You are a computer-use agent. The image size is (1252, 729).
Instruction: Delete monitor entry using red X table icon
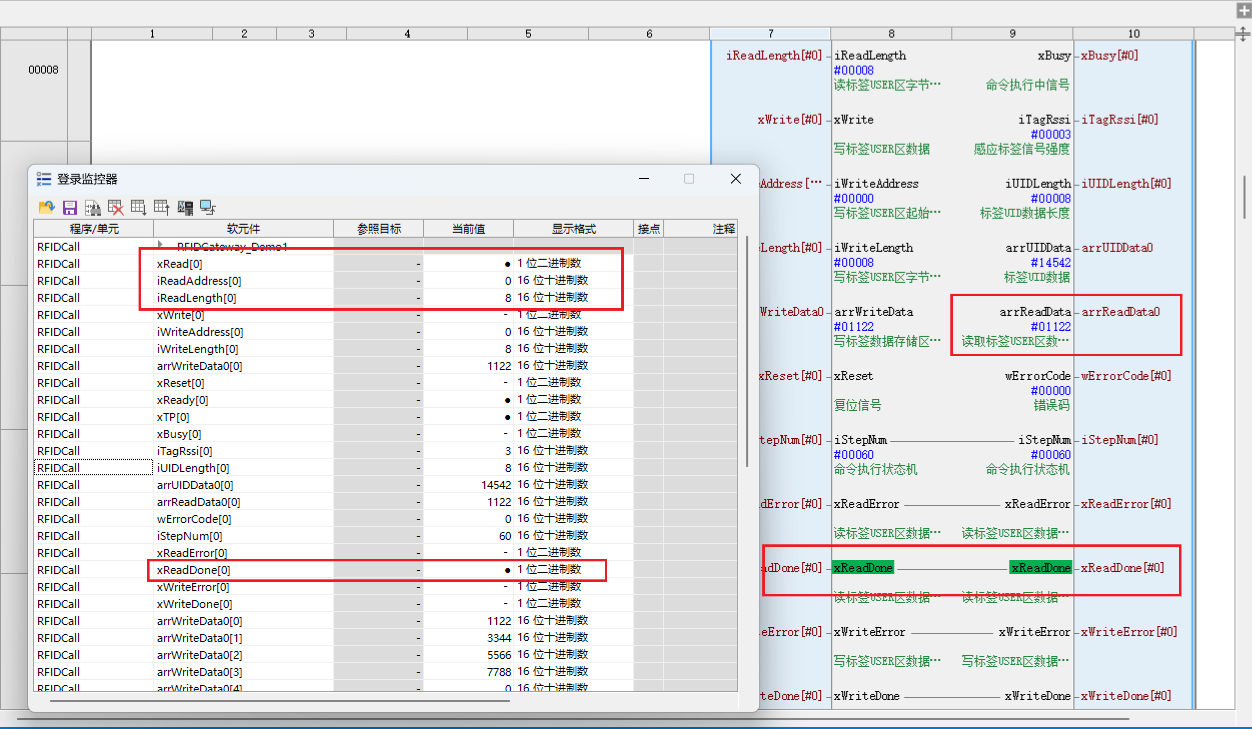[116, 207]
